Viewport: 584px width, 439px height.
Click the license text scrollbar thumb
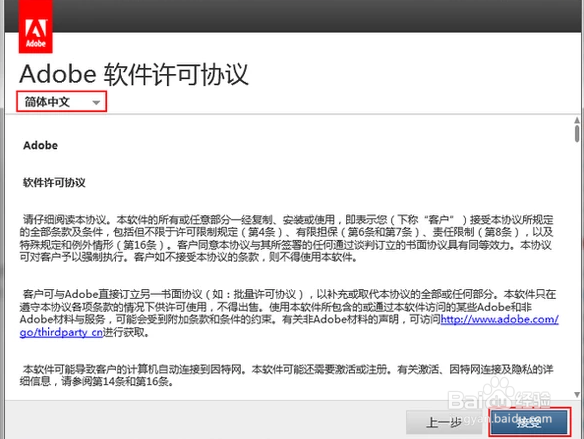577,133
